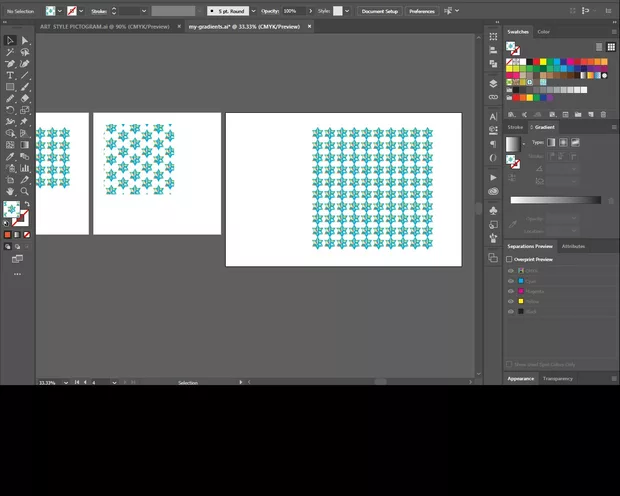The width and height of the screenshot is (620, 496).
Task: Toggle visibility of Cyan separation
Action: (511, 281)
